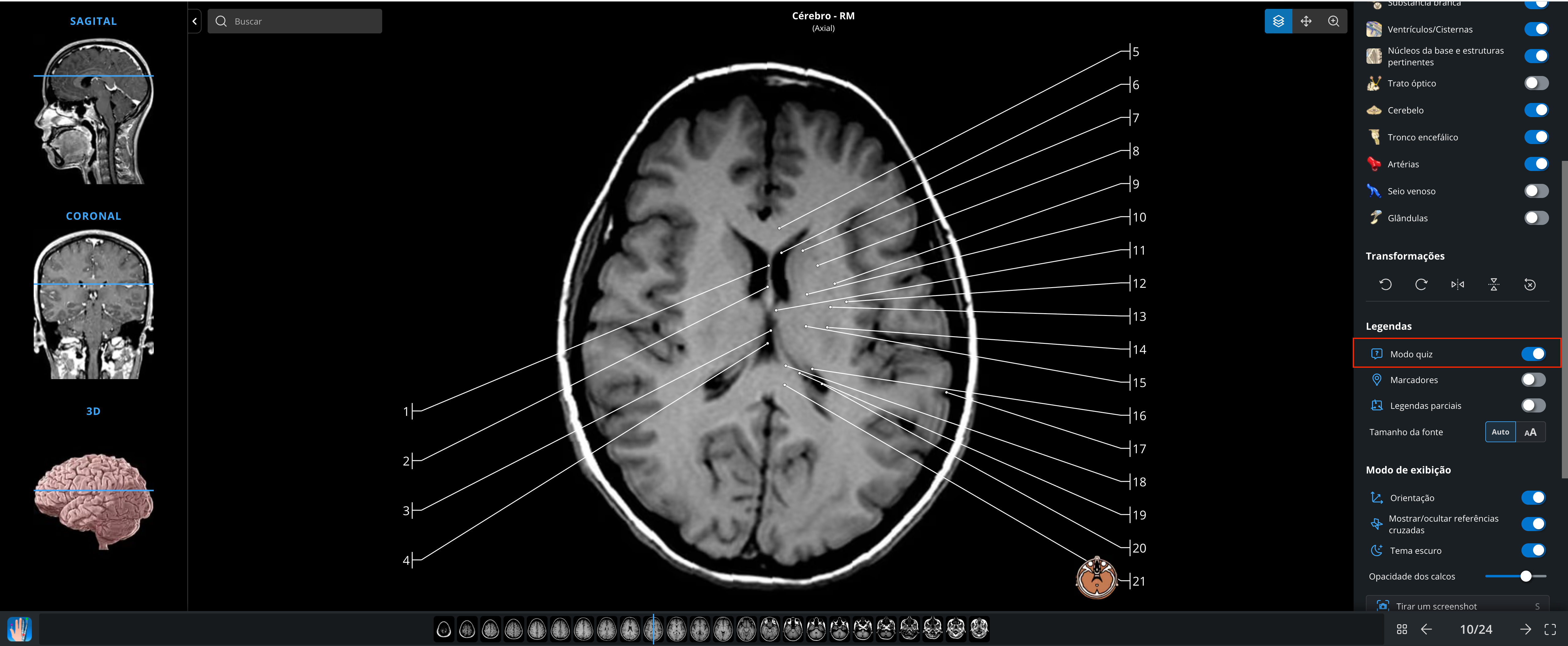Open the slice grid overview icon
This screenshot has height=646, width=1568.
(1402, 629)
